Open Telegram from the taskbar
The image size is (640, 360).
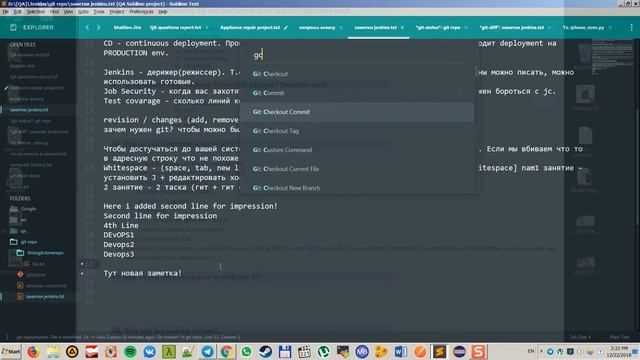[x=207, y=351]
